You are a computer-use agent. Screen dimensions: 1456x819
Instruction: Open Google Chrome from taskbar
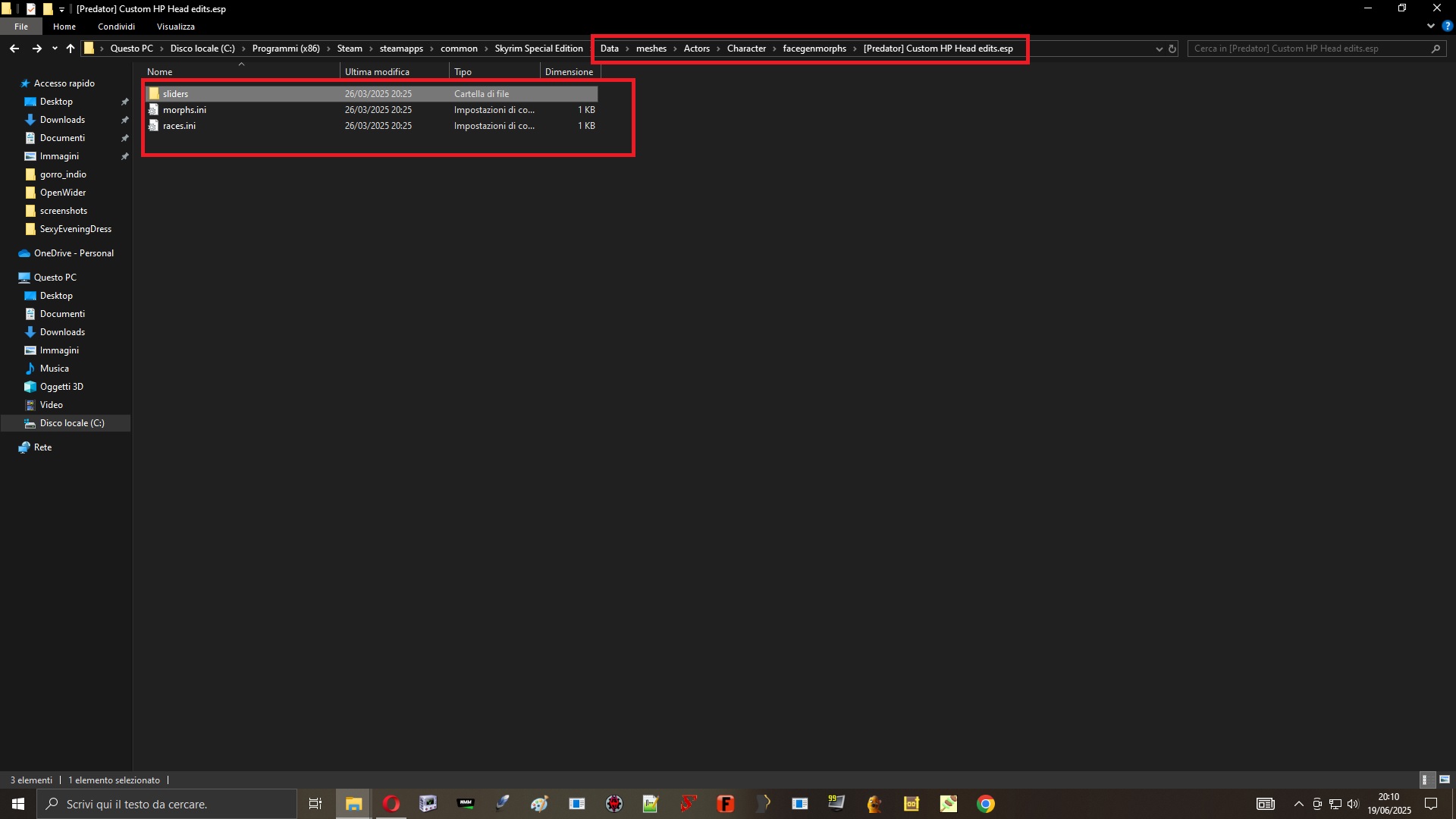click(986, 804)
